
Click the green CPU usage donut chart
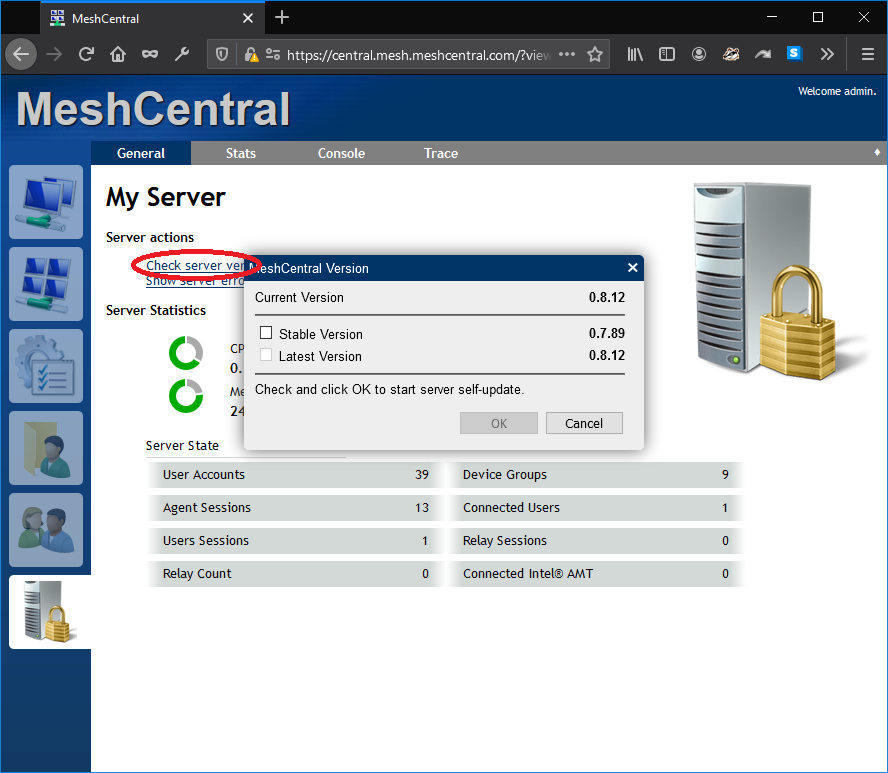click(186, 351)
